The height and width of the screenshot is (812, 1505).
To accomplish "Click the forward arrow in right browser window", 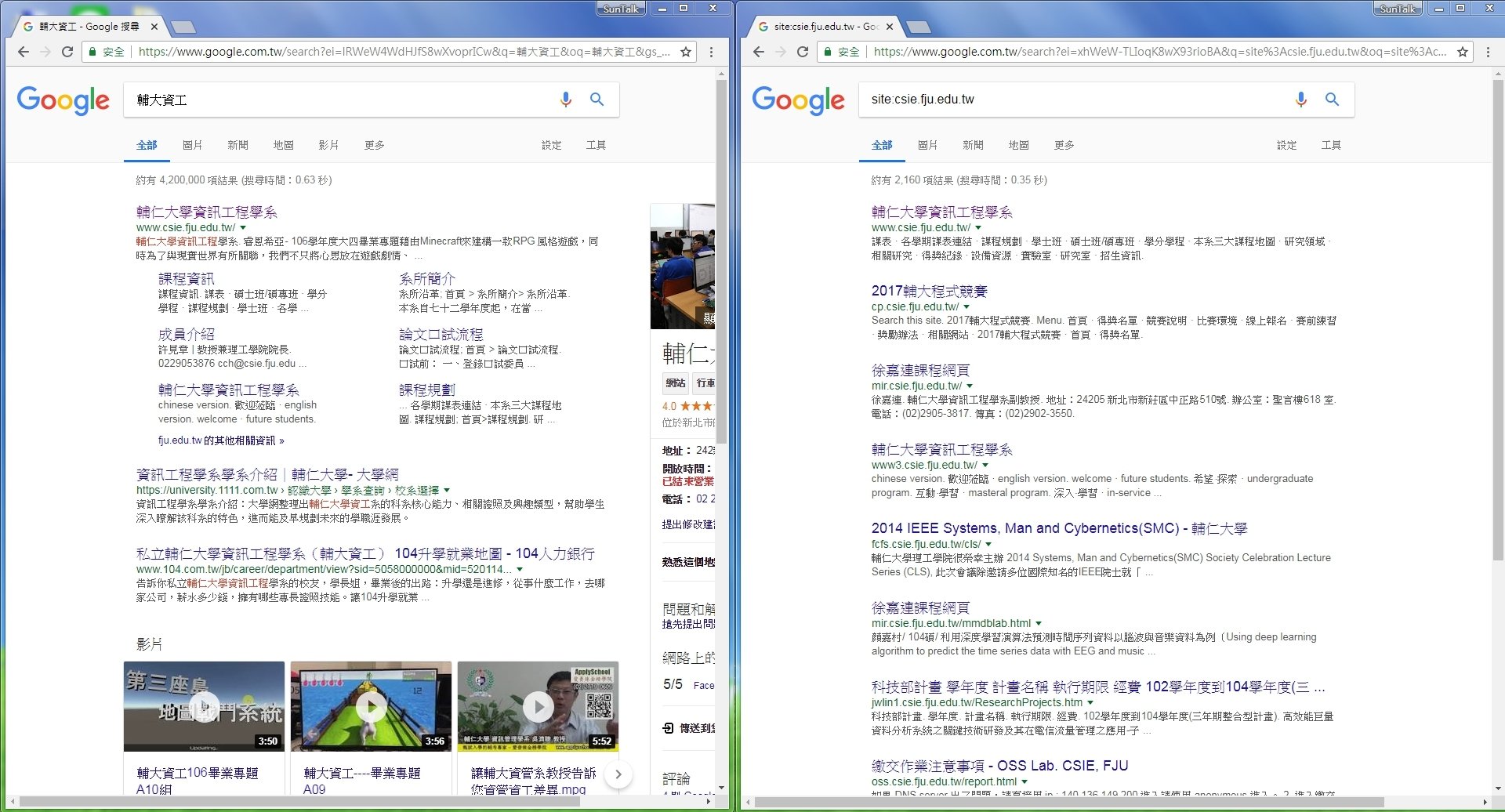I will pyautogui.click(x=781, y=52).
